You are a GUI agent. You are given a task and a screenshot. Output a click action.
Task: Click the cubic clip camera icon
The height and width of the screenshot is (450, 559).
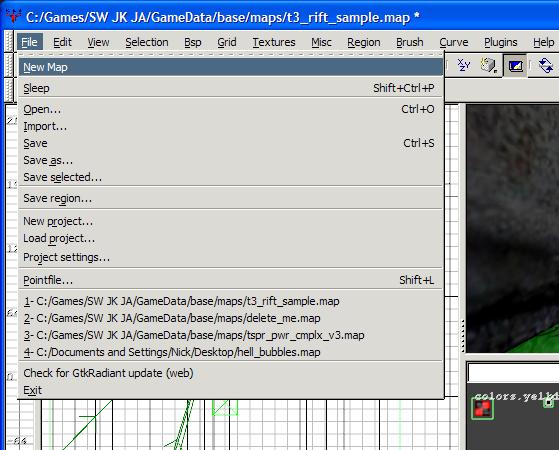488,66
